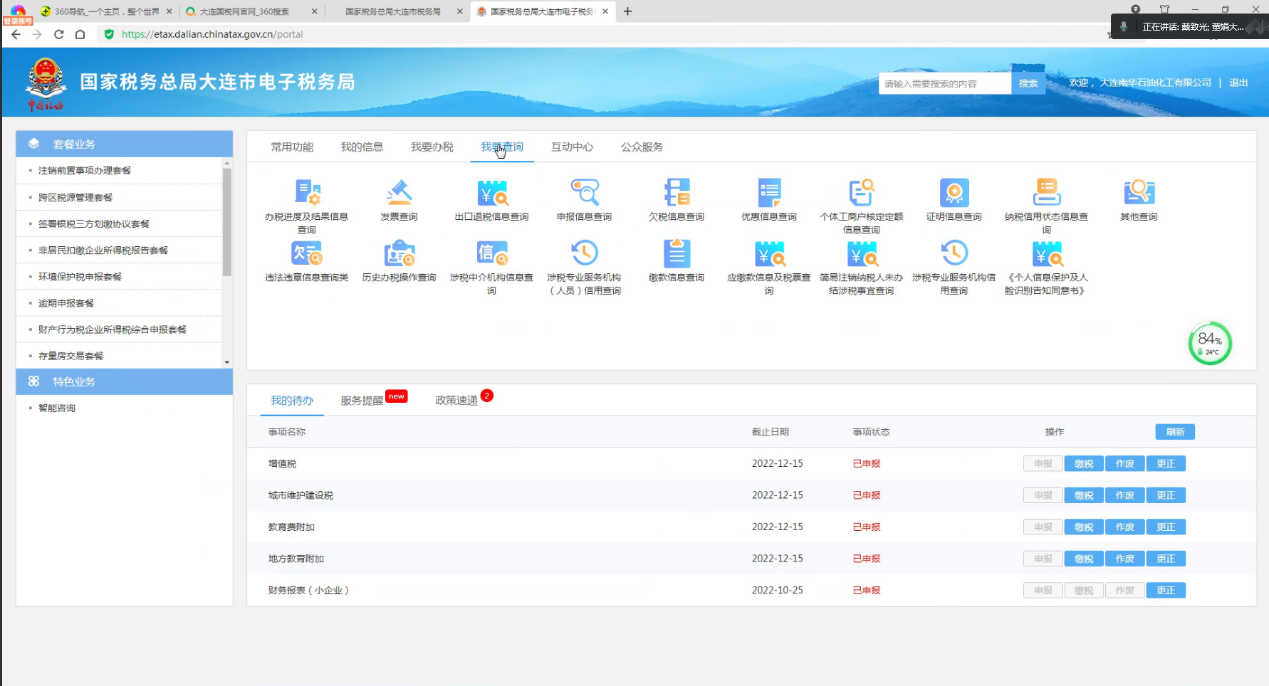Select the 证明信息查询 icon

pyautogui.click(x=954, y=193)
